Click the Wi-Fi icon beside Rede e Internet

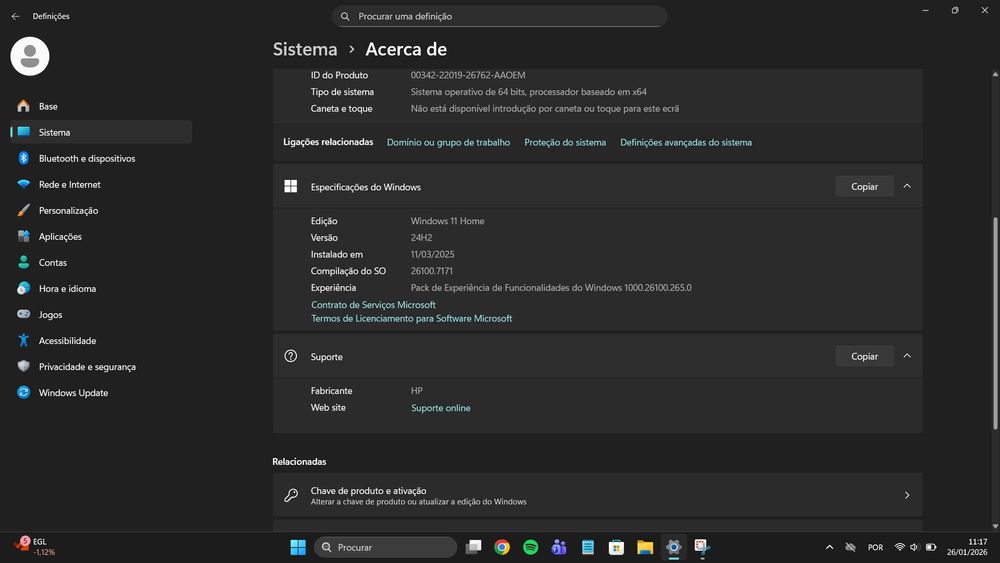(24, 184)
